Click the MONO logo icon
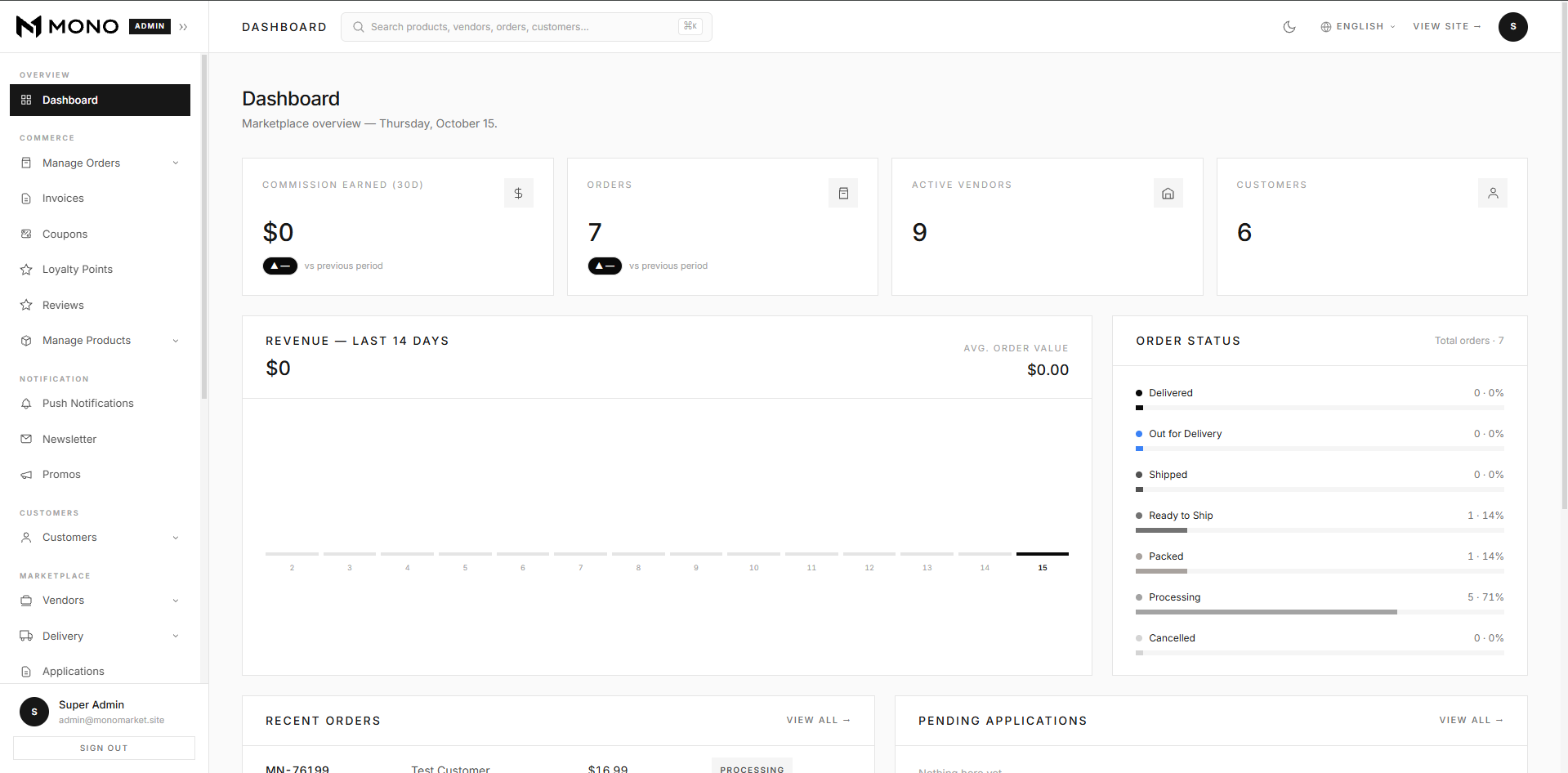The image size is (1568, 773). click(x=29, y=26)
